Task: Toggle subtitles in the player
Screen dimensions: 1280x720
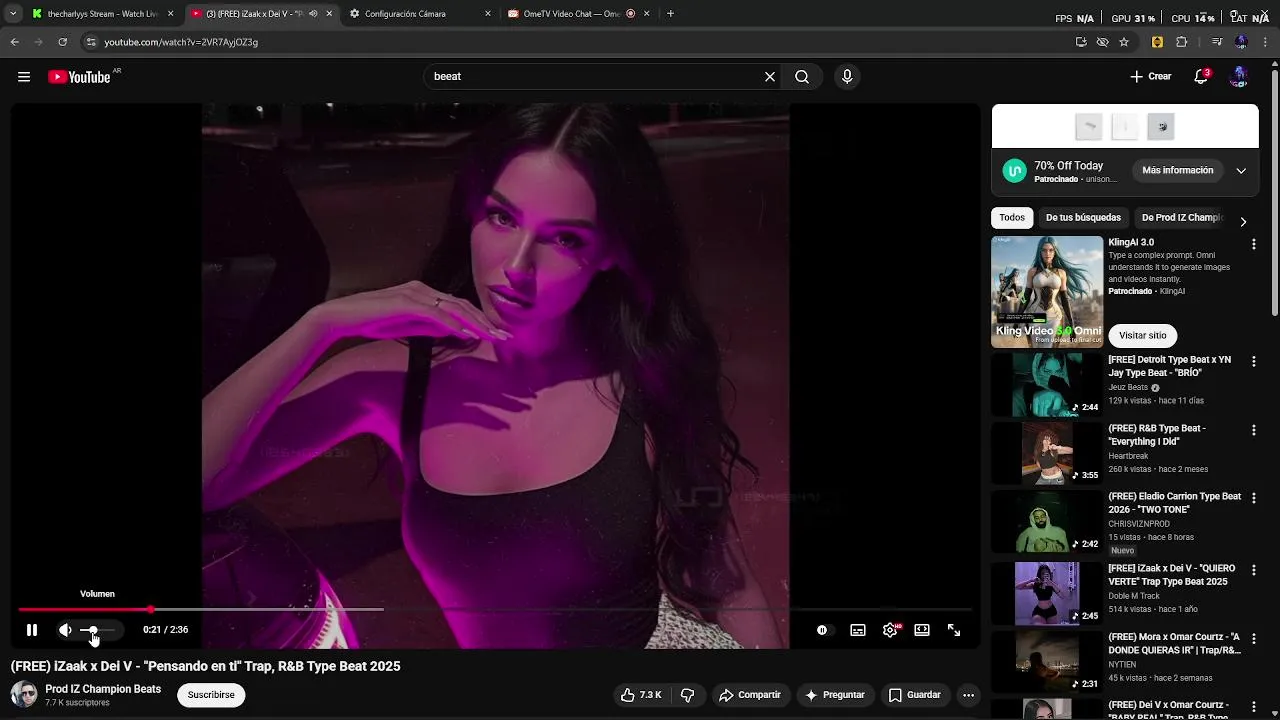Action: (x=858, y=630)
